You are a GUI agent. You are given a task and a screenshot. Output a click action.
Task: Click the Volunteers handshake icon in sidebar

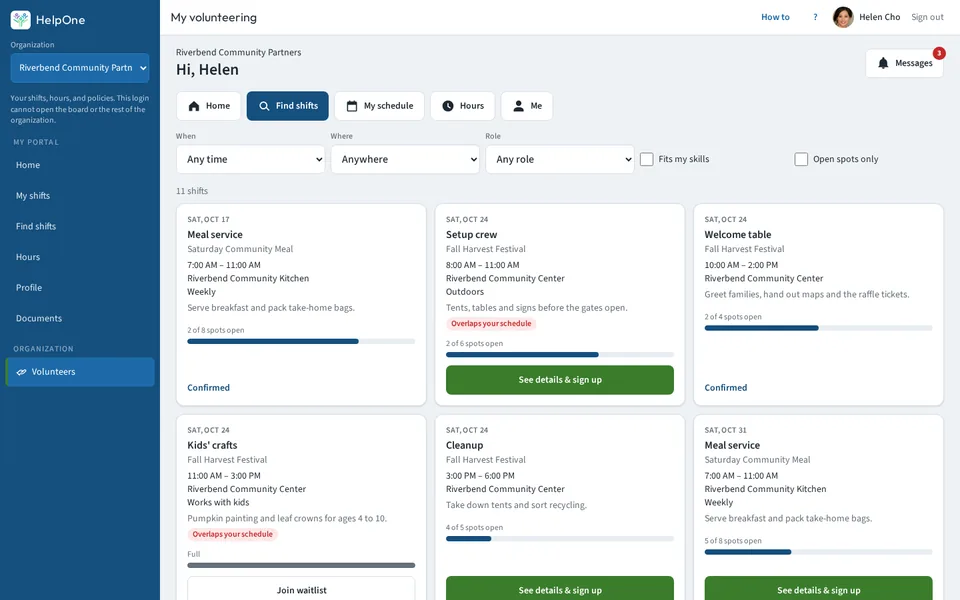pos(21,372)
